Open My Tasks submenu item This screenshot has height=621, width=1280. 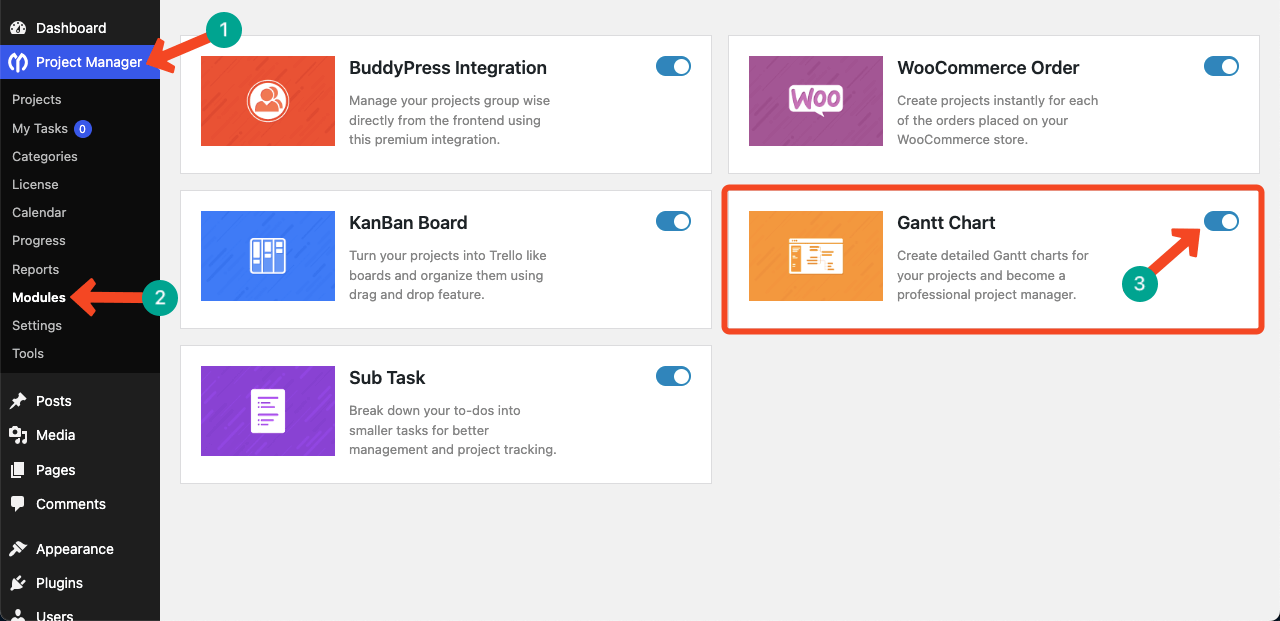point(40,128)
